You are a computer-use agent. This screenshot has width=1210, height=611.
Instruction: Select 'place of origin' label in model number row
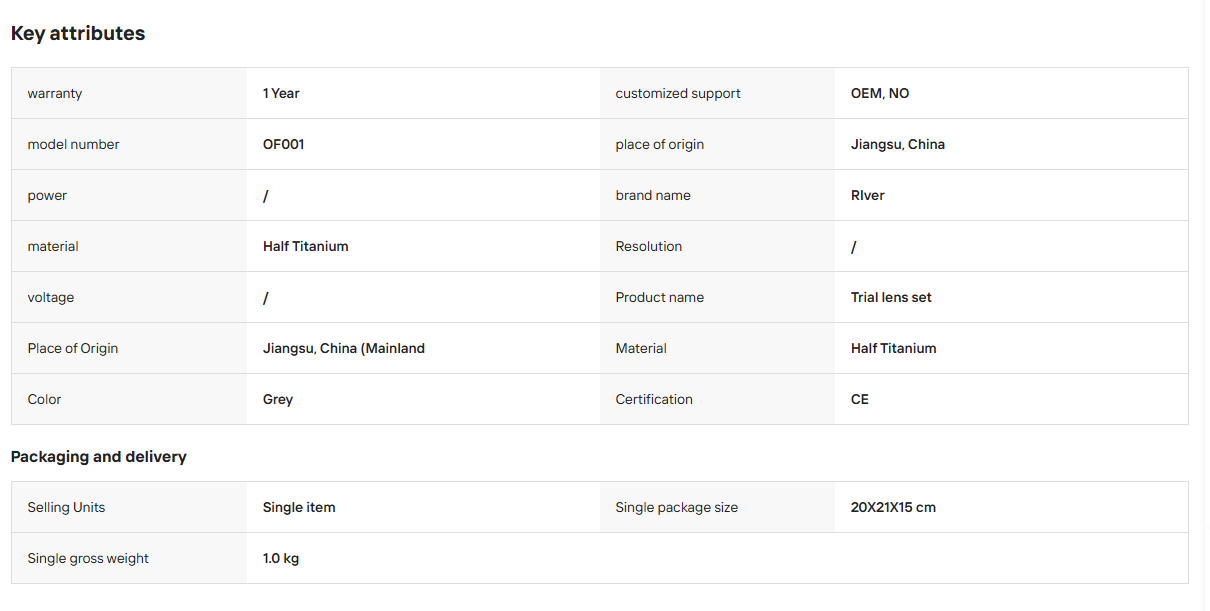click(660, 144)
